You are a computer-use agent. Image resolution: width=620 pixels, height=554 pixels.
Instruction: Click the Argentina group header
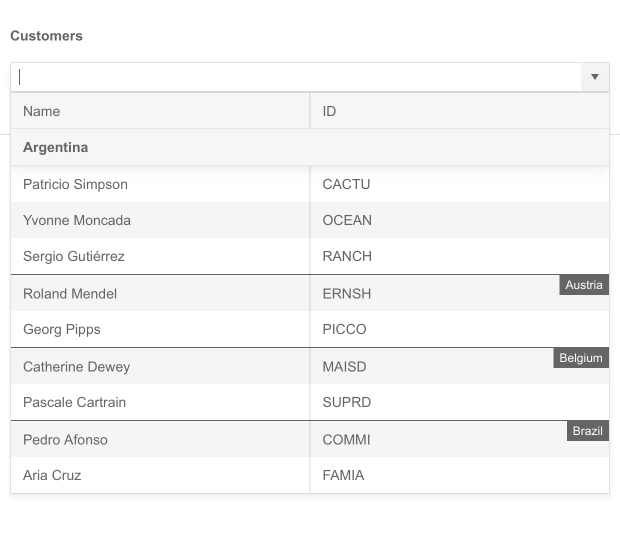tap(56, 147)
